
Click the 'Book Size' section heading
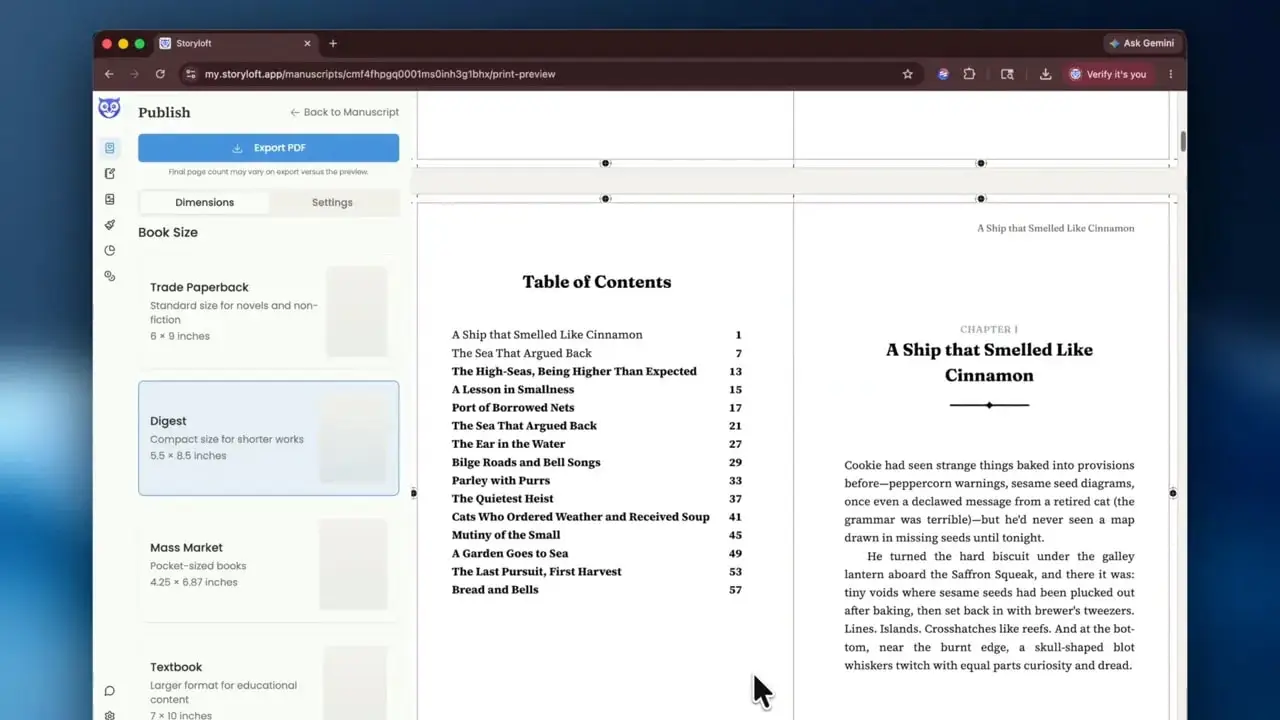tap(168, 232)
